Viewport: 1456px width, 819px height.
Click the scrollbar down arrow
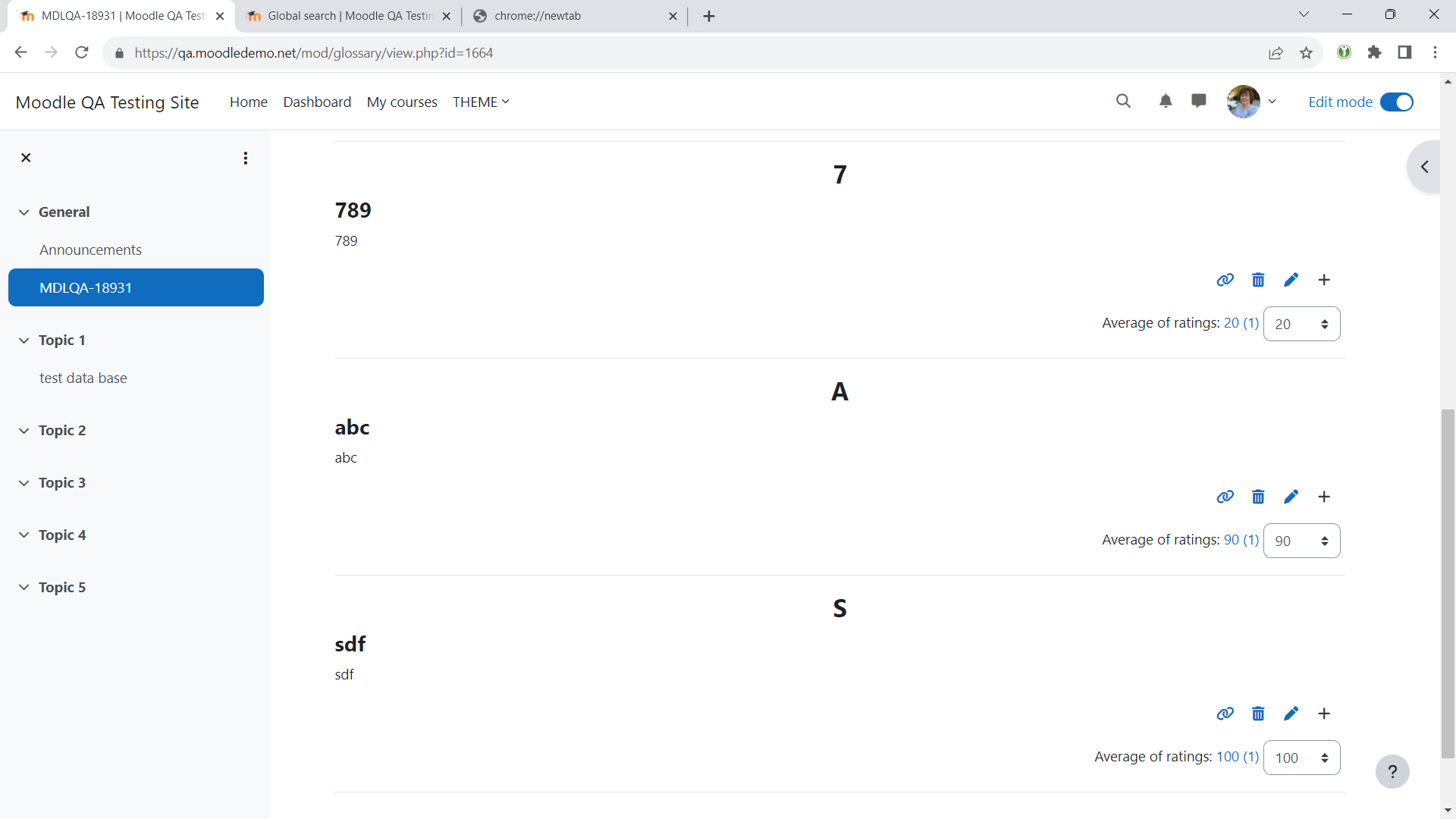coord(1448,811)
